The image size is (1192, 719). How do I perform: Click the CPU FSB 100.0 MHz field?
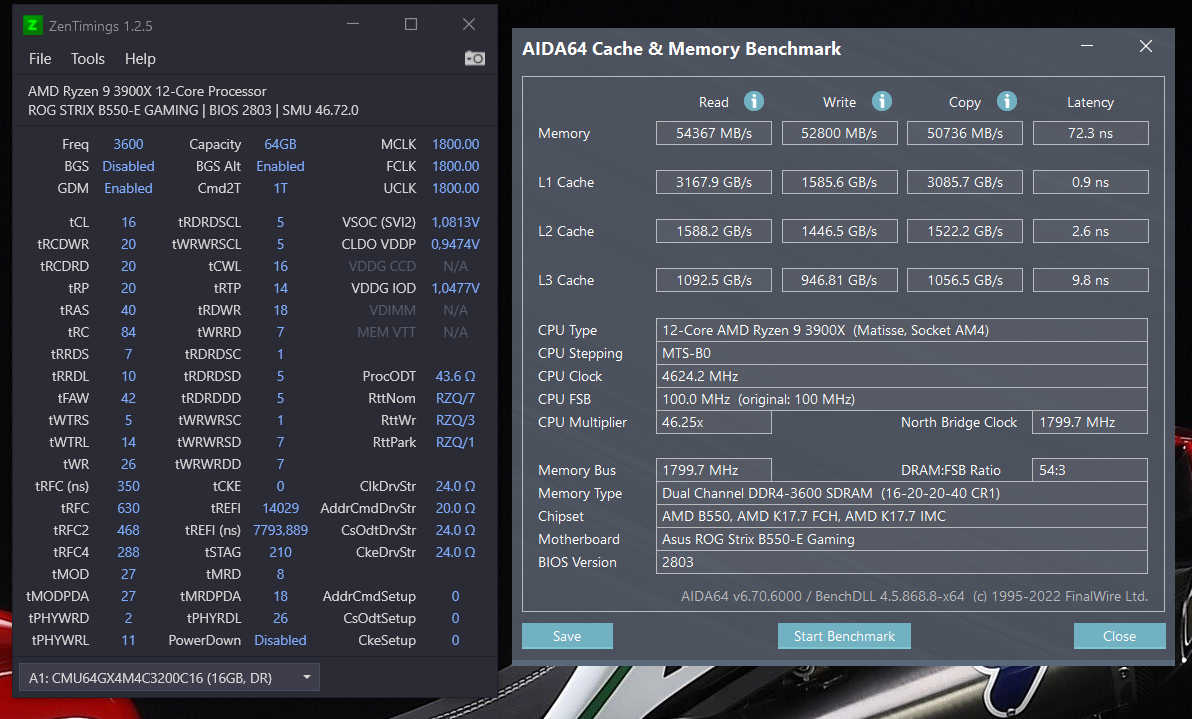coord(902,399)
